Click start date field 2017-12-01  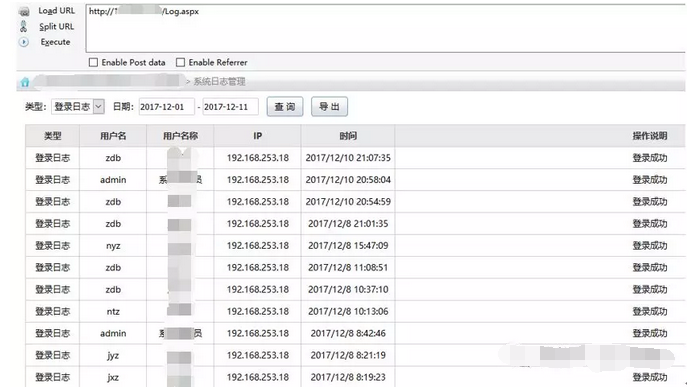[166, 107]
